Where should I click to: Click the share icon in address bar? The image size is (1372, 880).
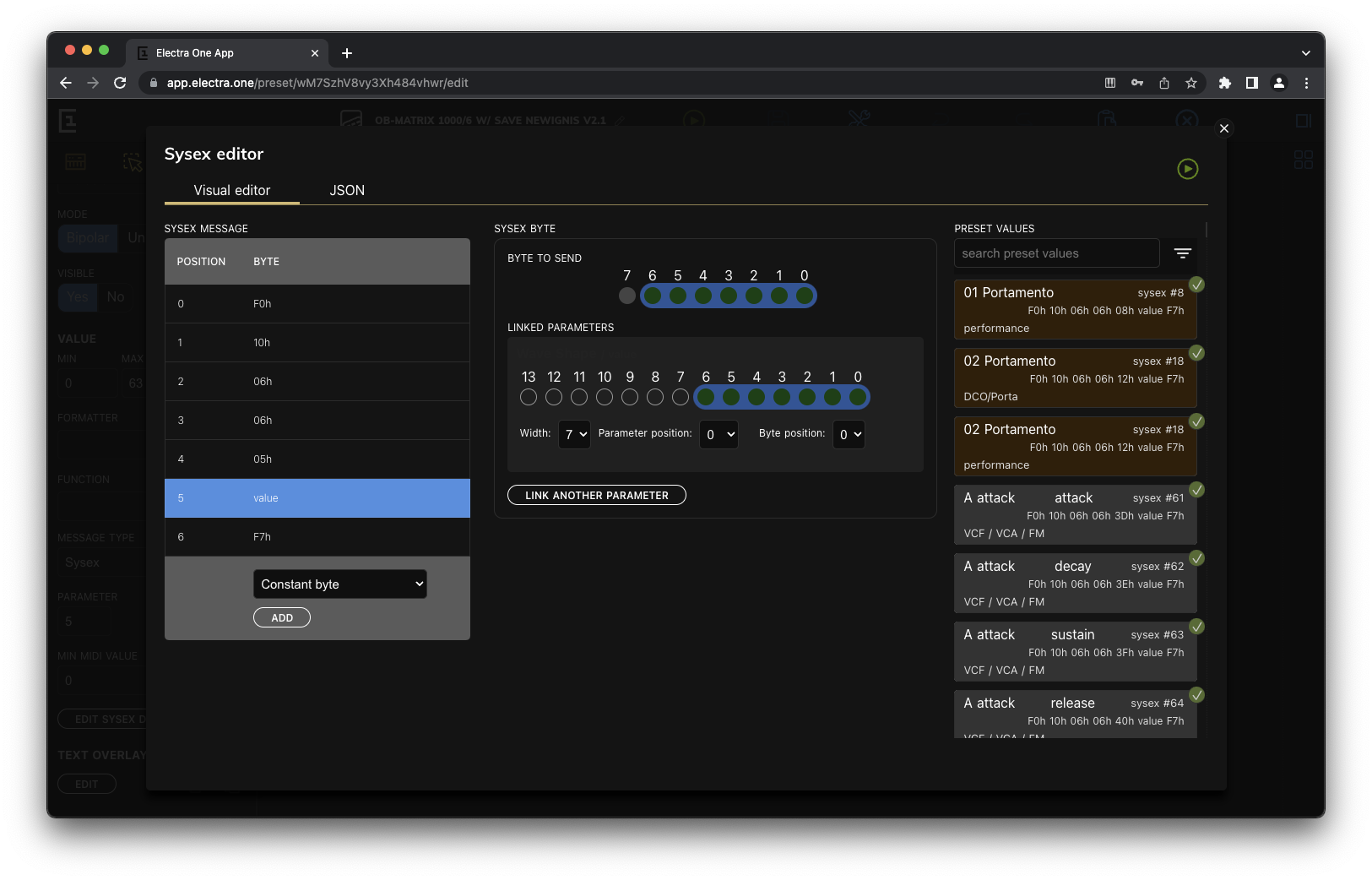pyautogui.click(x=1163, y=83)
